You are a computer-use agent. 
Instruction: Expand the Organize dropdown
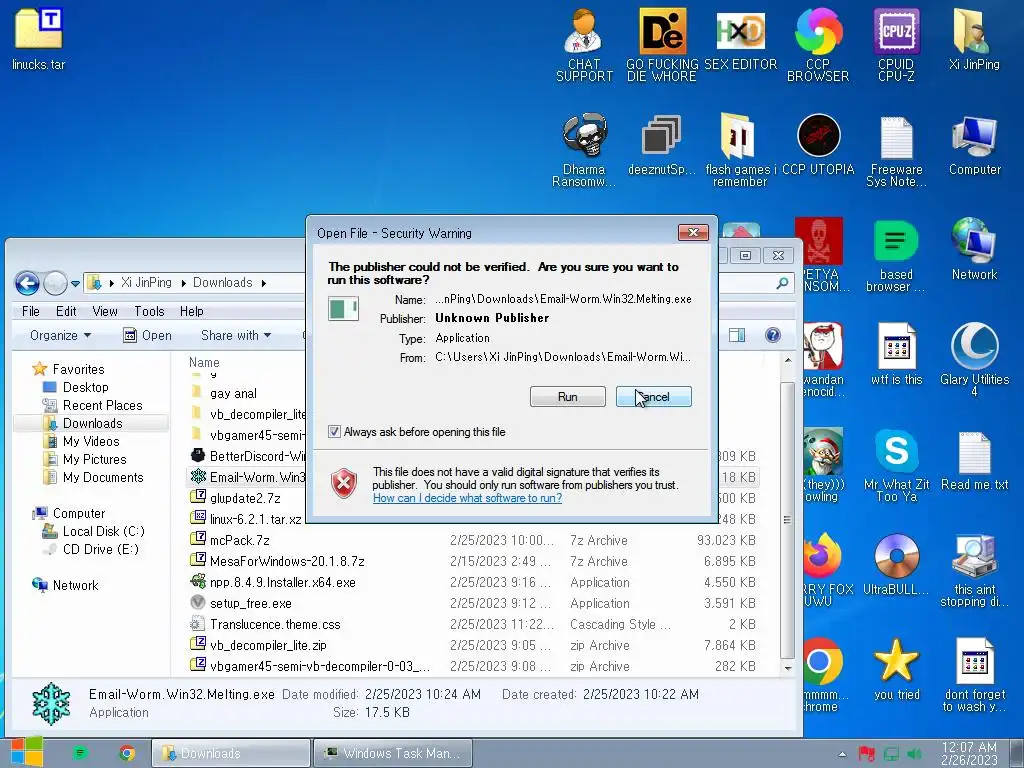[60, 335]
